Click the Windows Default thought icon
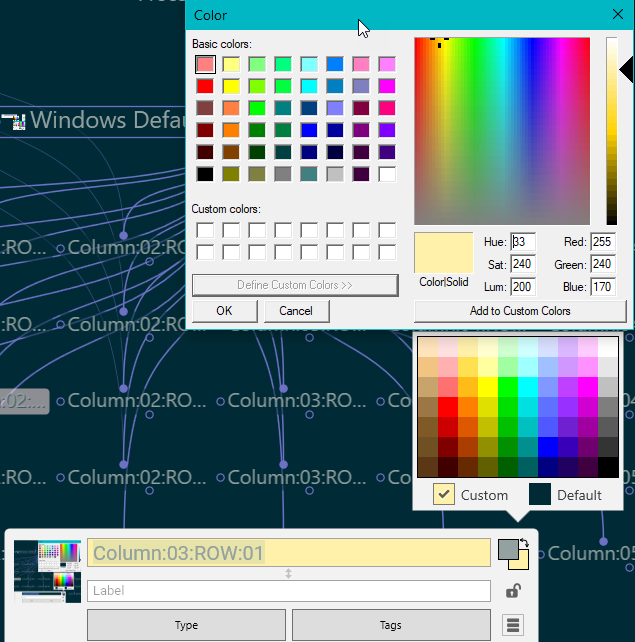This screenshot has width=635, height=642. click(x=13, y=121)
